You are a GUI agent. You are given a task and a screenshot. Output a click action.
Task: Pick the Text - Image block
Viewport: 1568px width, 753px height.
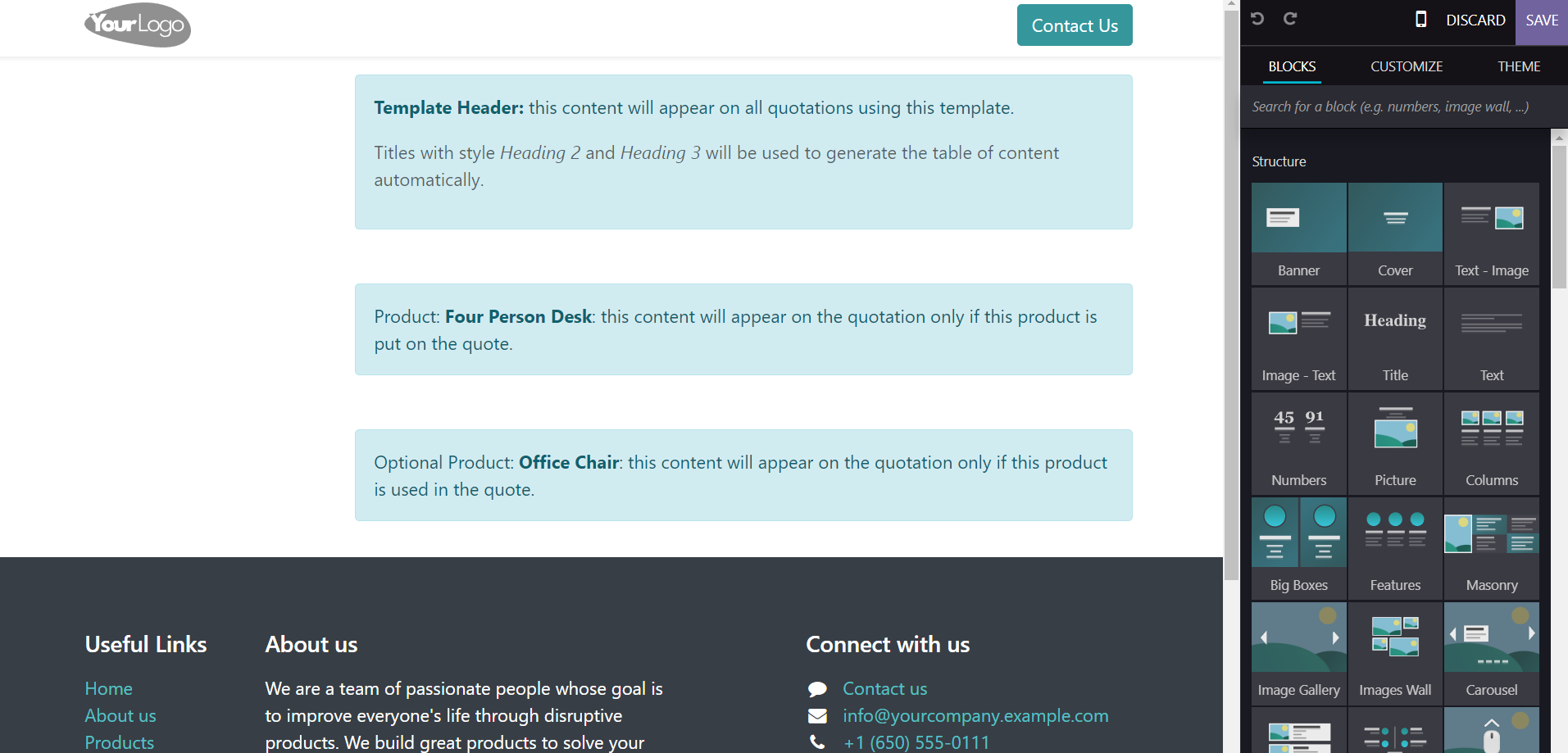click(1492, 234)
